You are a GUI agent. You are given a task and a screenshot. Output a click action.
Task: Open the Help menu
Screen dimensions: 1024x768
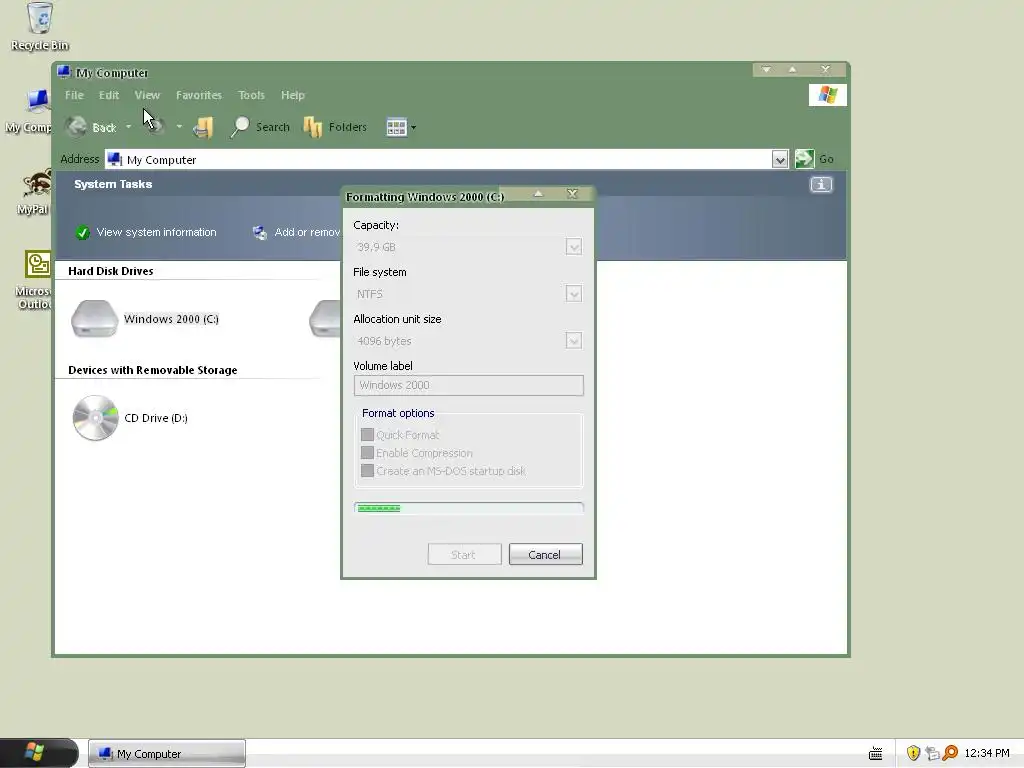(x=293, y=95)
